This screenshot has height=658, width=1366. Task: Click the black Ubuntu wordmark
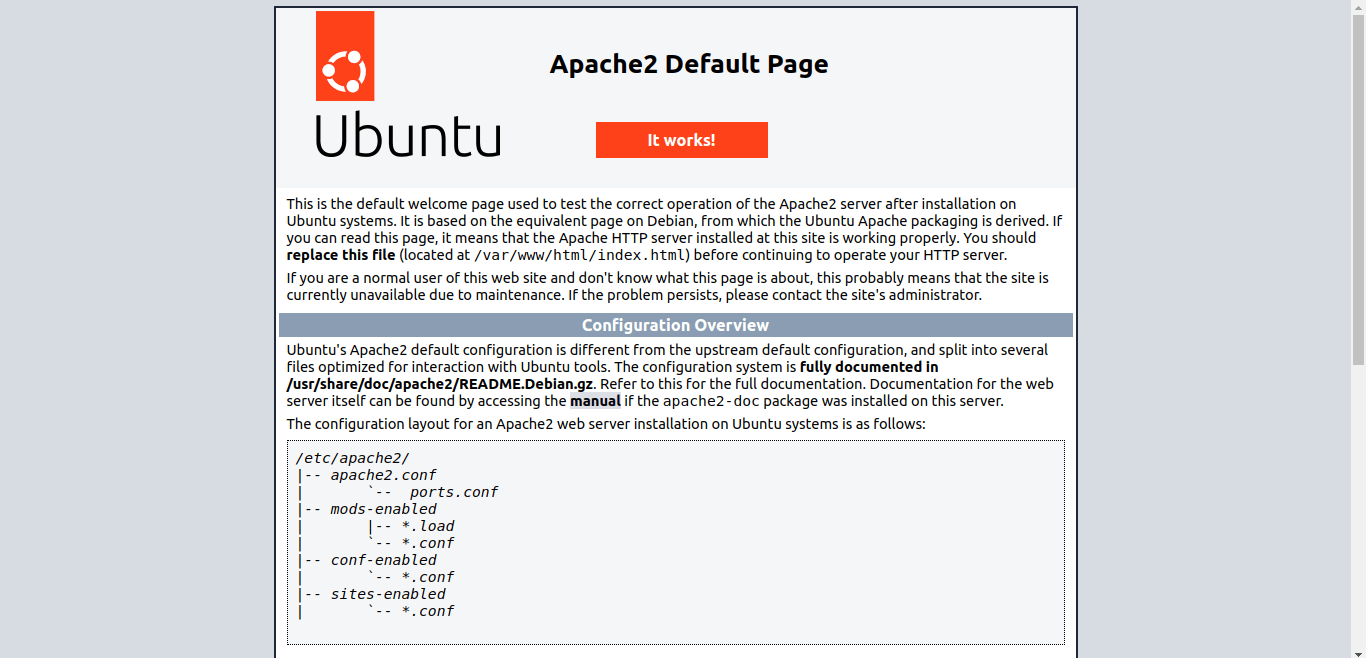pyautogui.click(x=408, y=134)
